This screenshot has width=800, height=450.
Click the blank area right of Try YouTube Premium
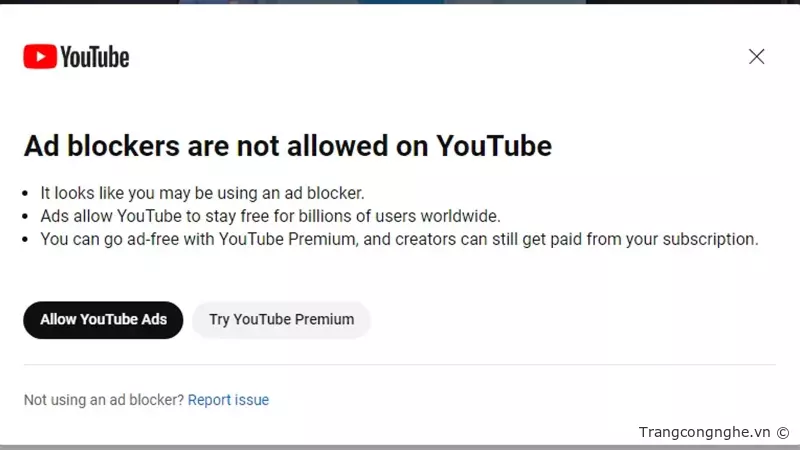coord(570,320)
